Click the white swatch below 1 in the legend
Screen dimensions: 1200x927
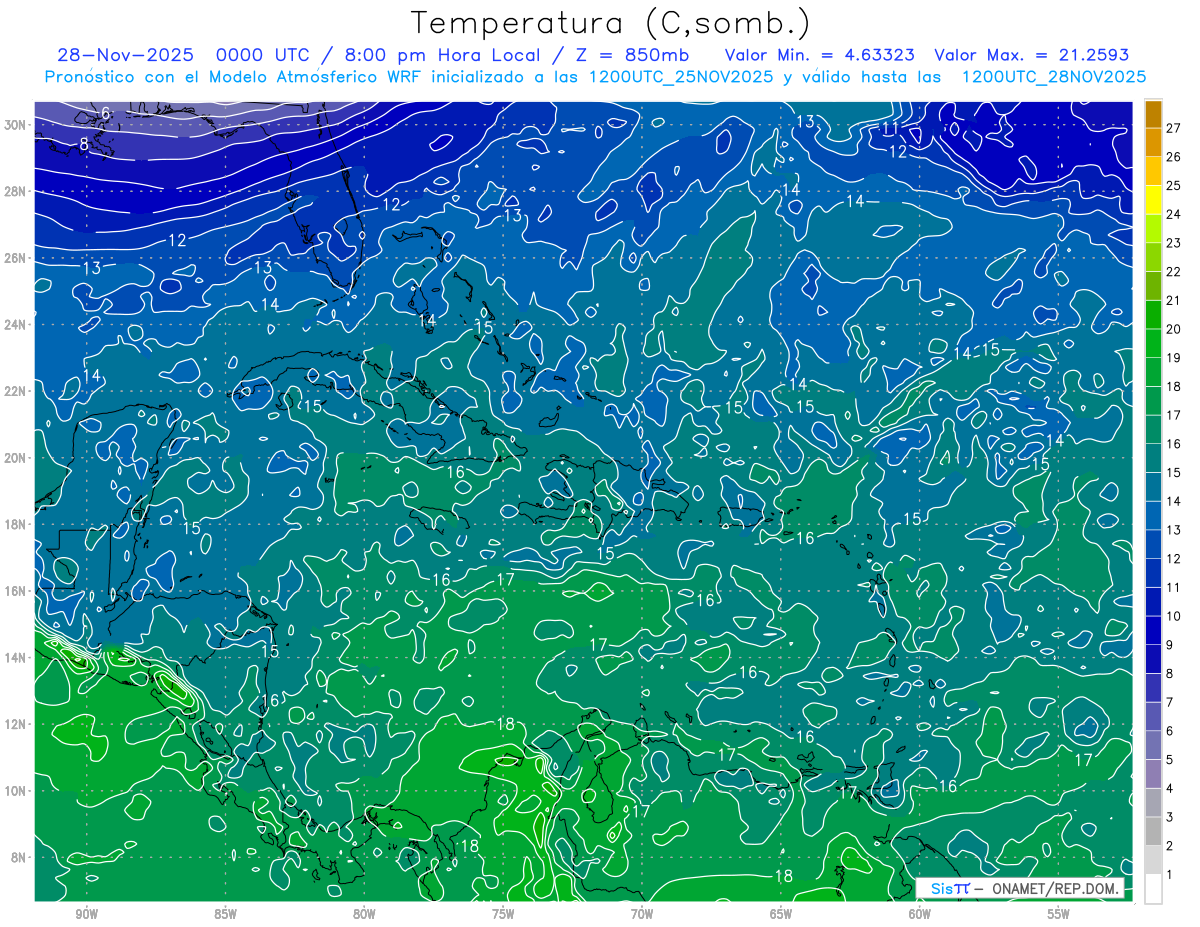click(1153, 889)
